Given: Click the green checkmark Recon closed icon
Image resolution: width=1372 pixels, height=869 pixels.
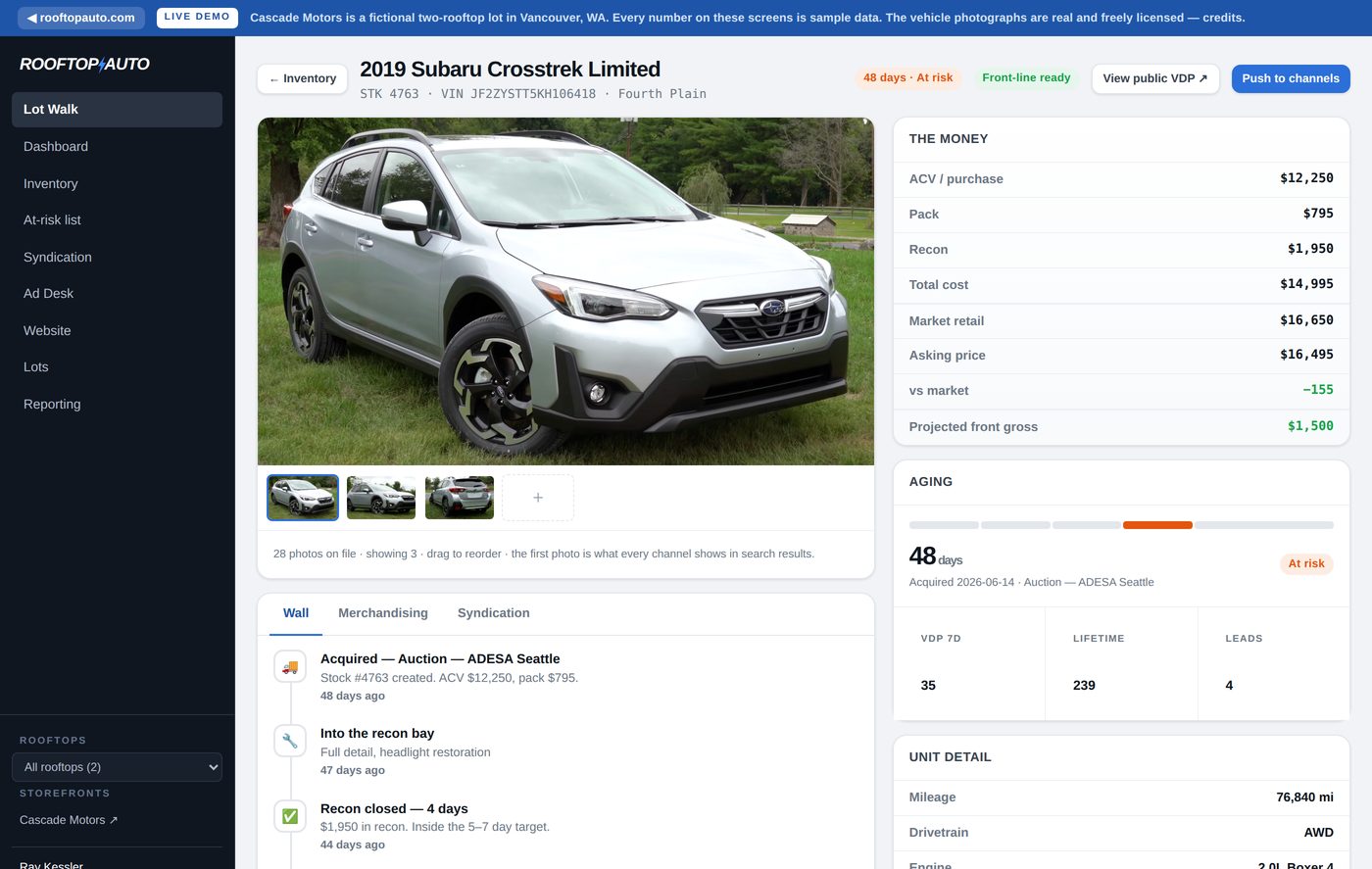Looking at the screenshot, I should point(290,816).
